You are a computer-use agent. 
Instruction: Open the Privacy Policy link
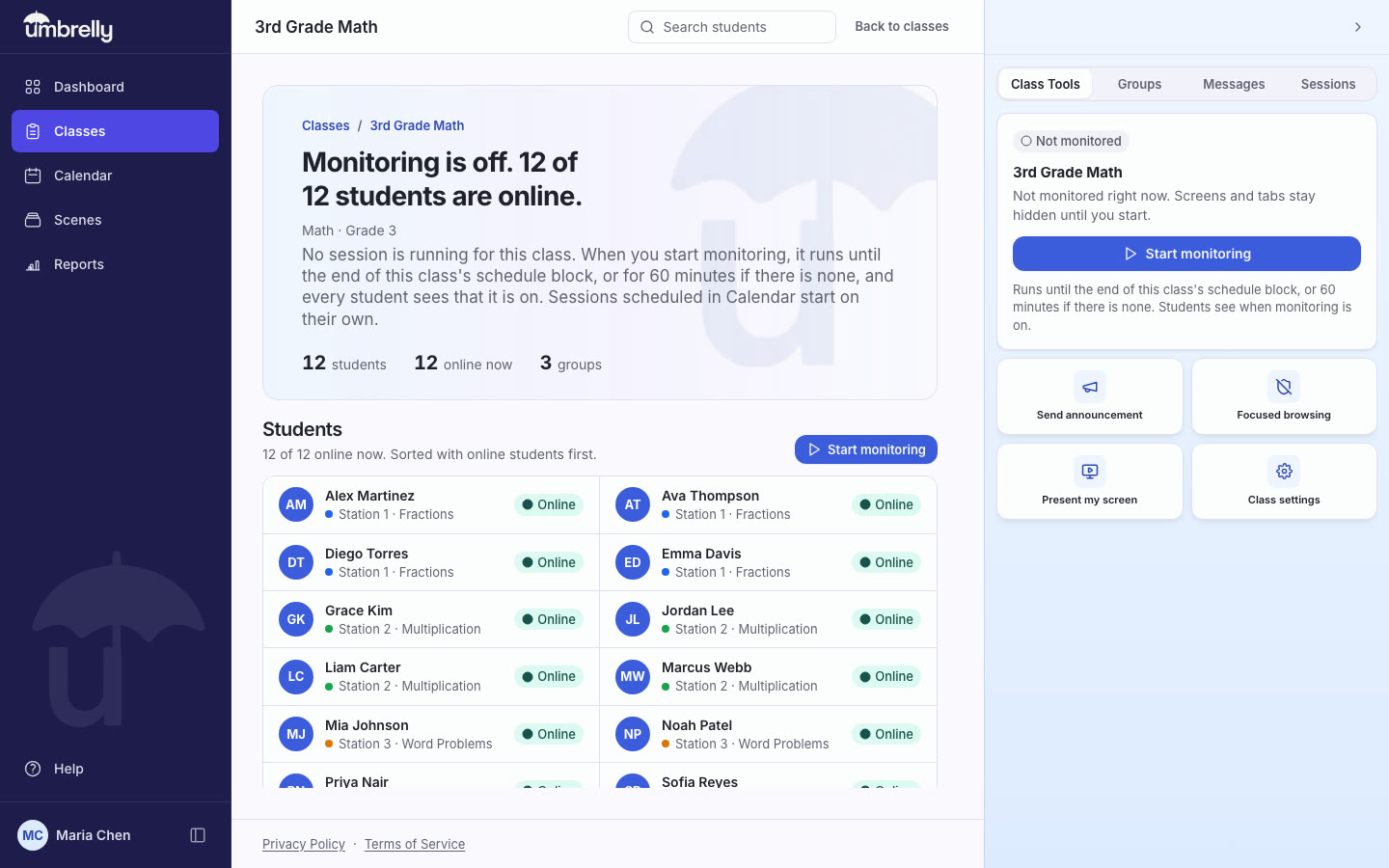[x=304, y=844]
